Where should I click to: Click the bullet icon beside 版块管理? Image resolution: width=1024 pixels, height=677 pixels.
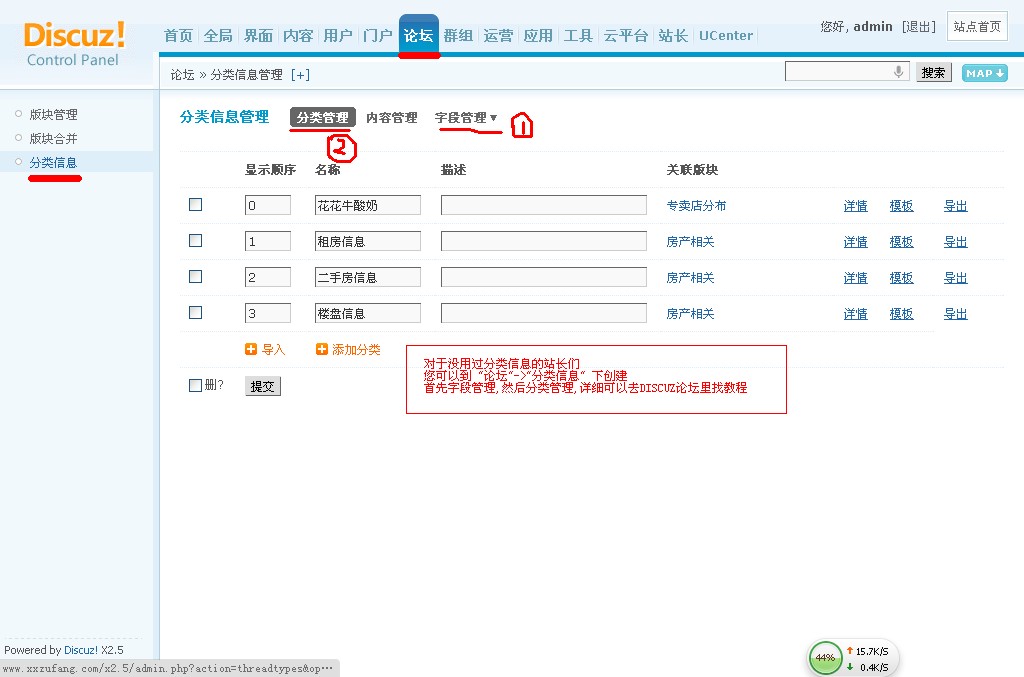point(18,114)
